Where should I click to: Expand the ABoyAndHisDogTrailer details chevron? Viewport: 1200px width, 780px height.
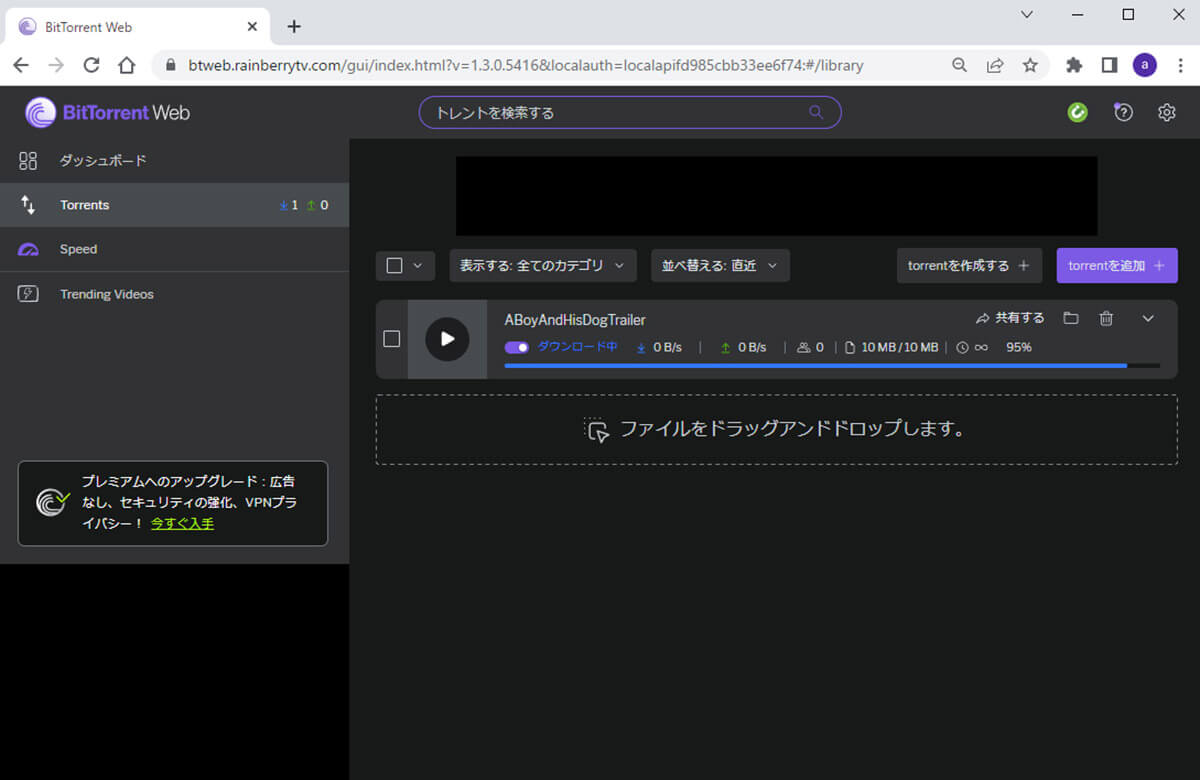1148,318
